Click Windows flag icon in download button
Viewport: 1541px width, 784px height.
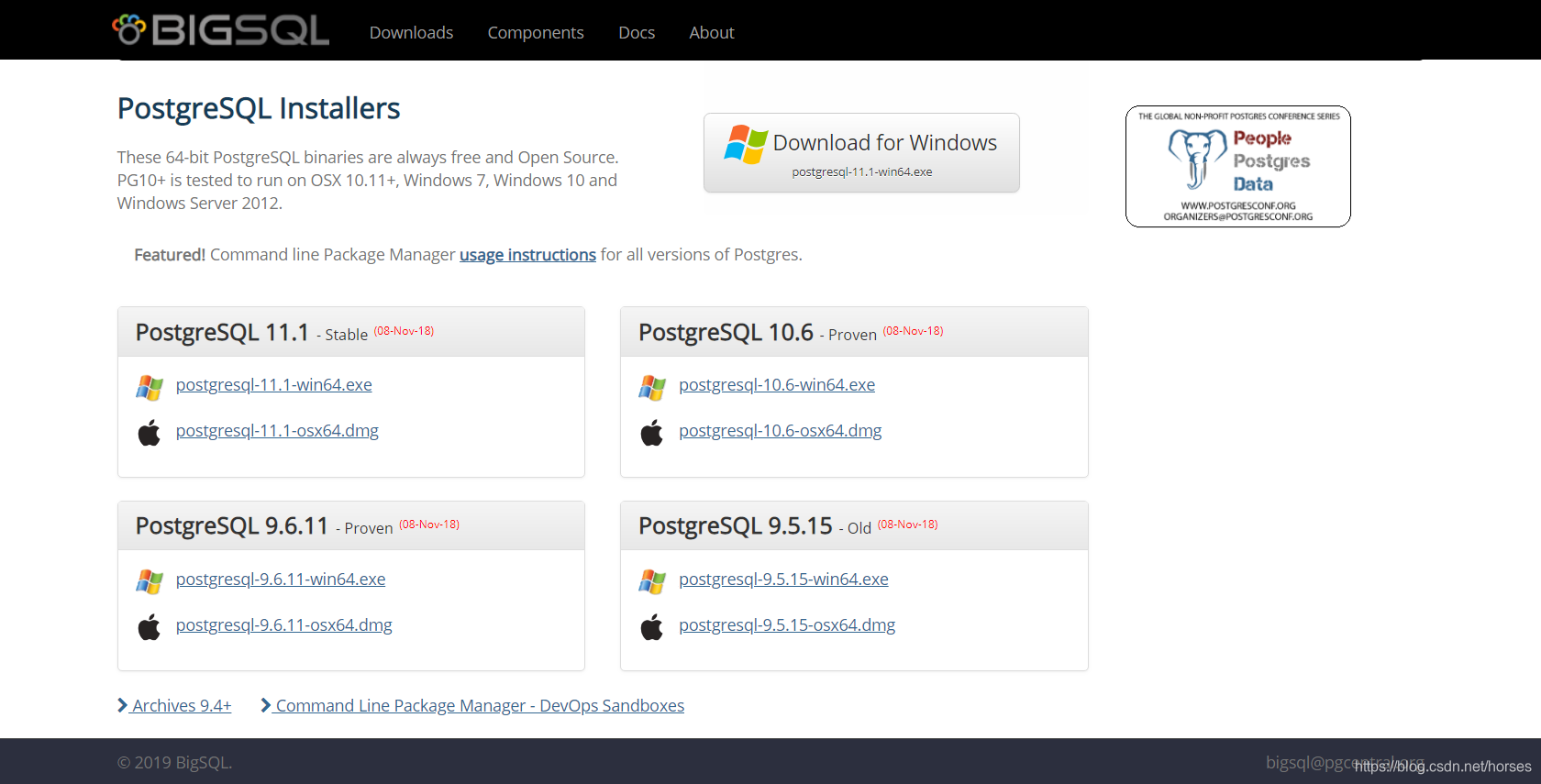tap(746, 144)
